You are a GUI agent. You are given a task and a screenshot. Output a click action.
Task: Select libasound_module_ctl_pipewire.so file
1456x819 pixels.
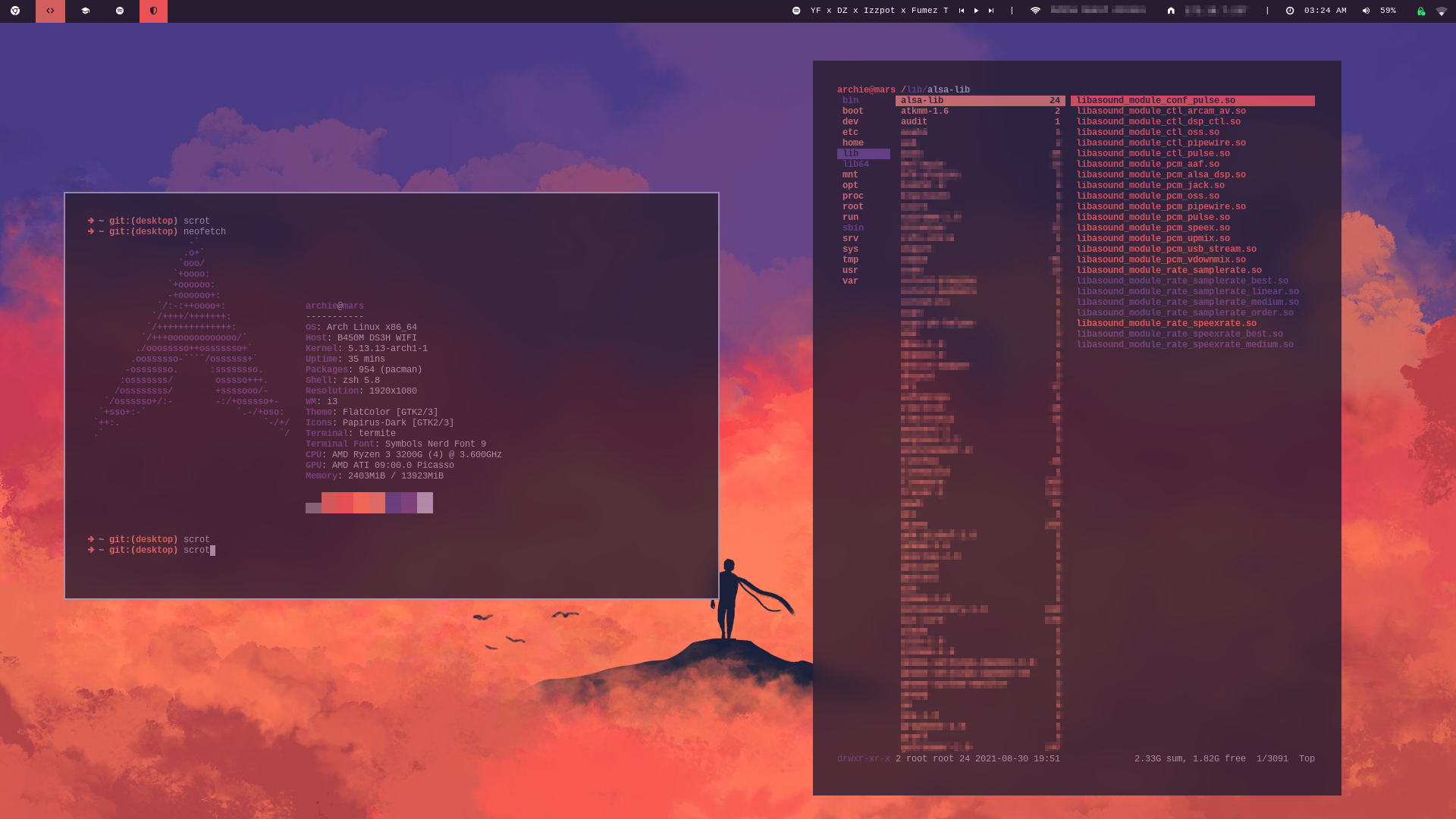pos(1161,143)
